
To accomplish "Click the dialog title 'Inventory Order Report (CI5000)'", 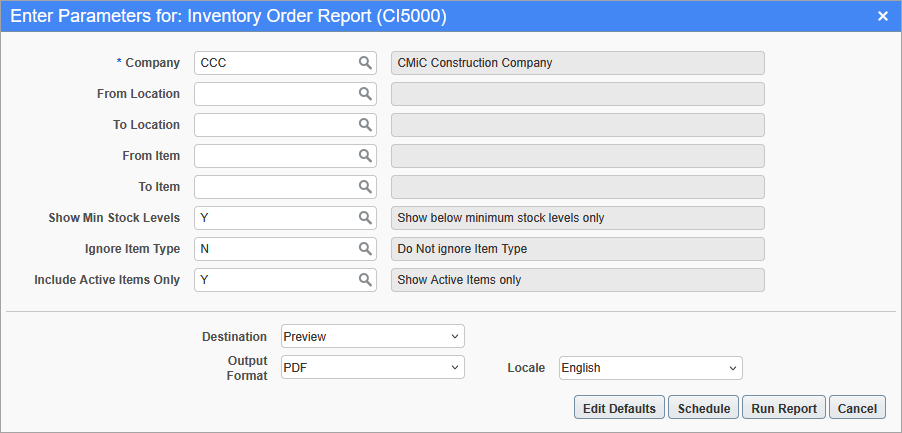I will tap(317, 17).
